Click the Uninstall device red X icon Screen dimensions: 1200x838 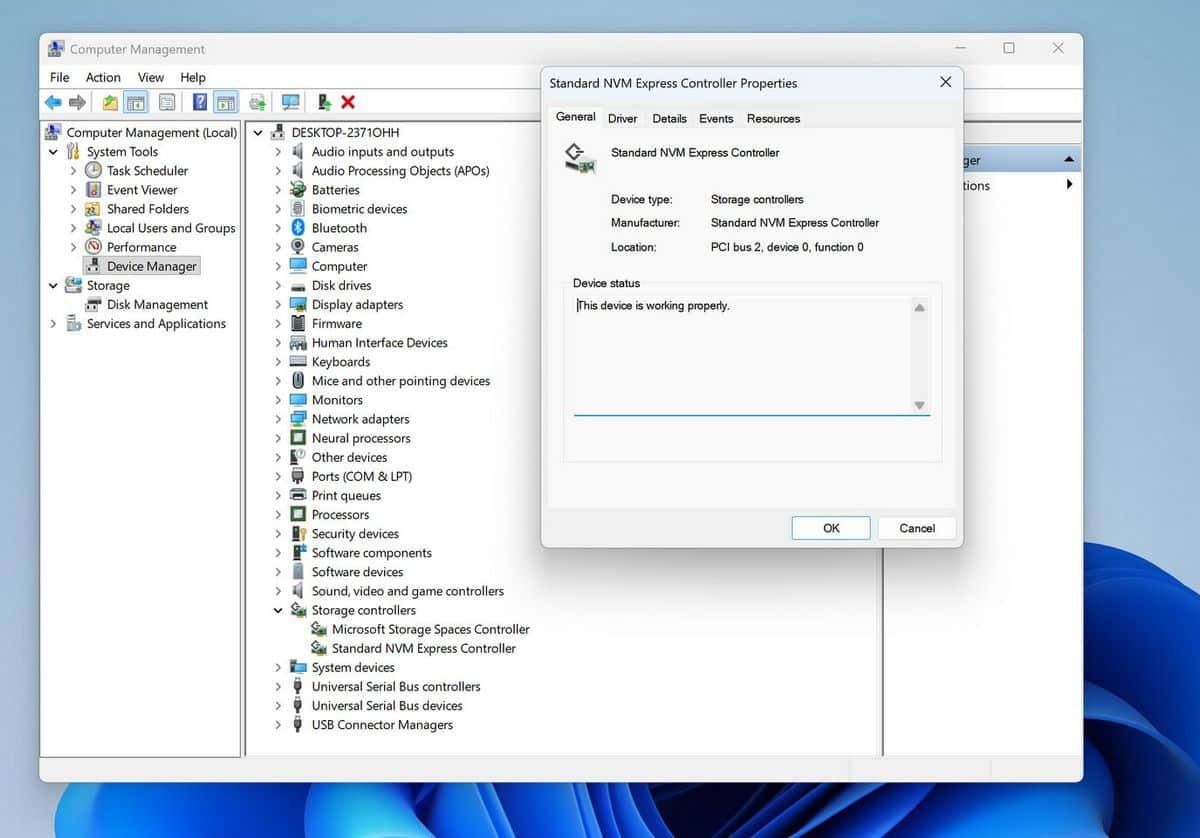(x=347, y=101)
